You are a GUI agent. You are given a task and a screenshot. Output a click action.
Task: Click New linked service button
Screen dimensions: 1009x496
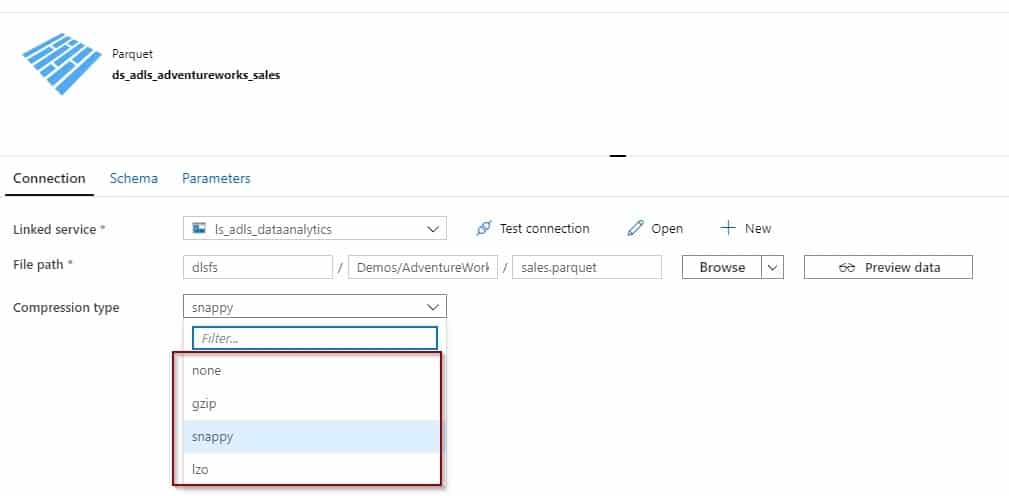tap(746, 228)
